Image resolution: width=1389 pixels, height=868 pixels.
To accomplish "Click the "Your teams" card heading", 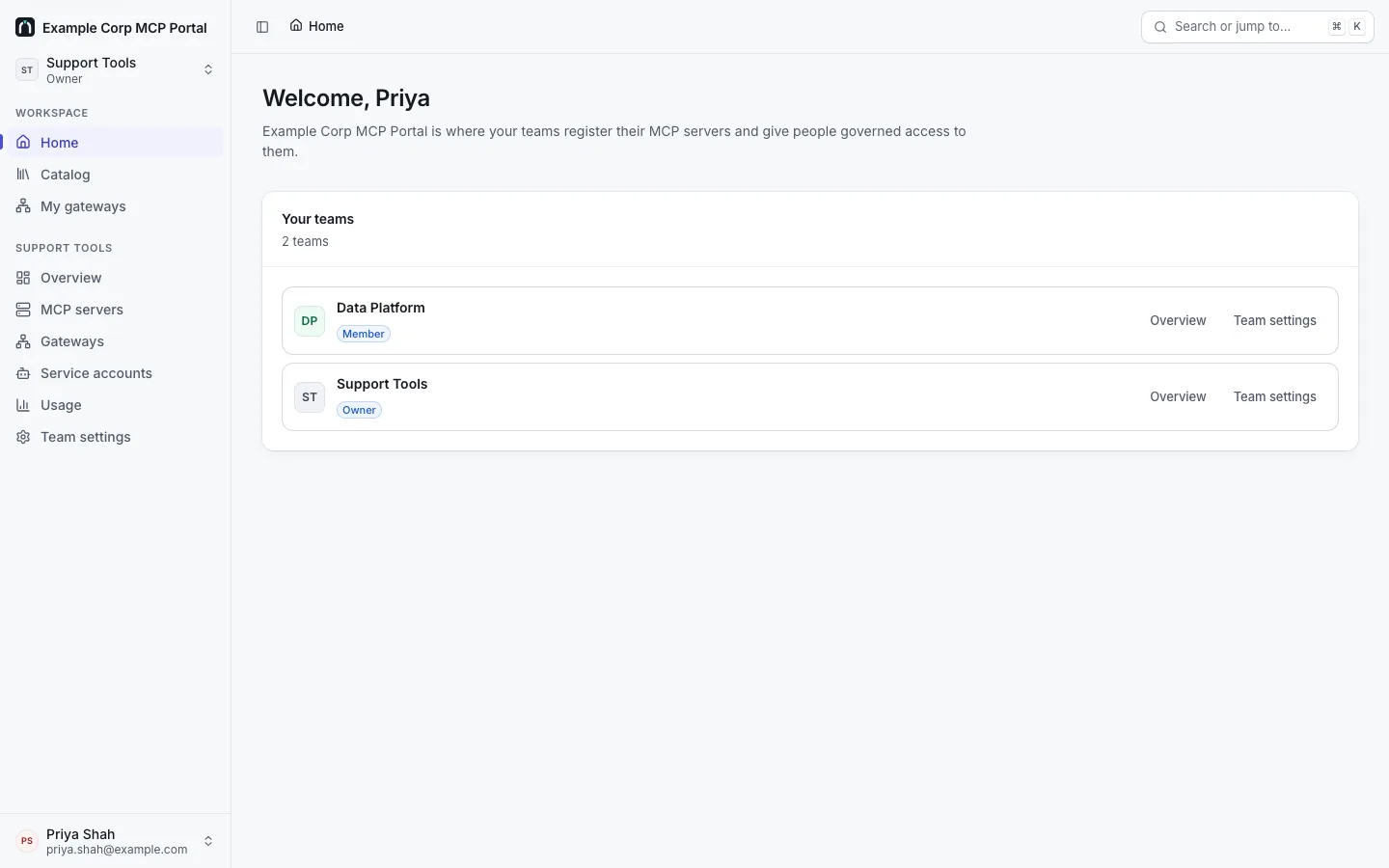I will click(x=317, y=219).
